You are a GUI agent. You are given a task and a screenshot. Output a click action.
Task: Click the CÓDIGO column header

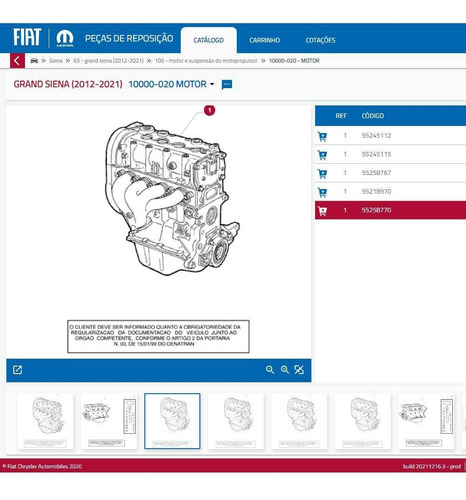pyautogui.click(x=373, y=116)
